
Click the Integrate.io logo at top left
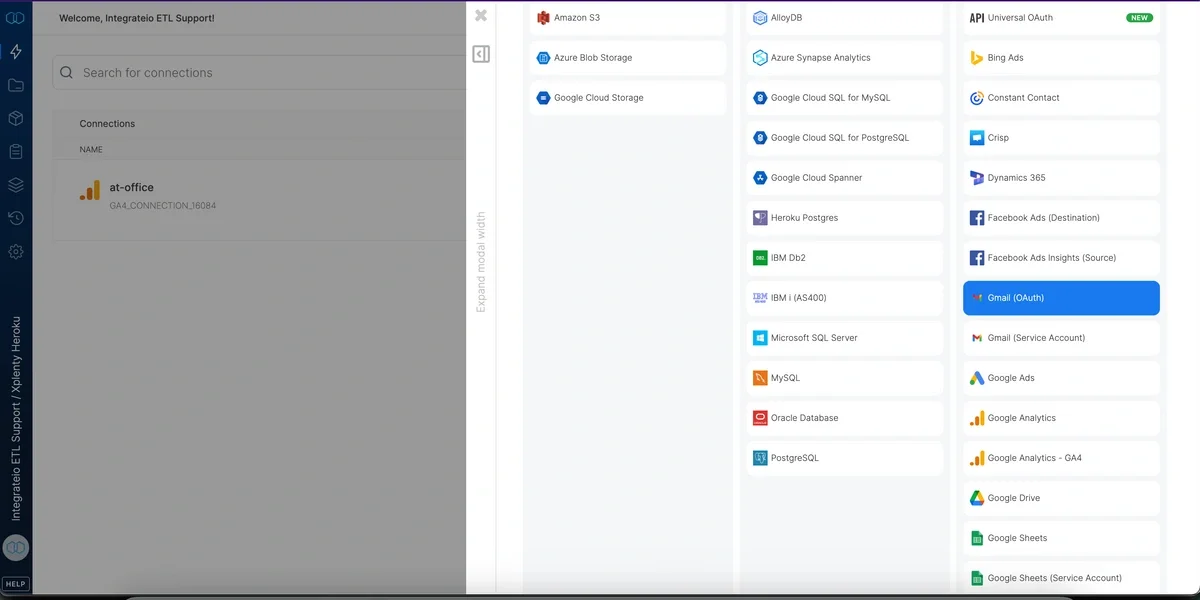tap(16, 18)
